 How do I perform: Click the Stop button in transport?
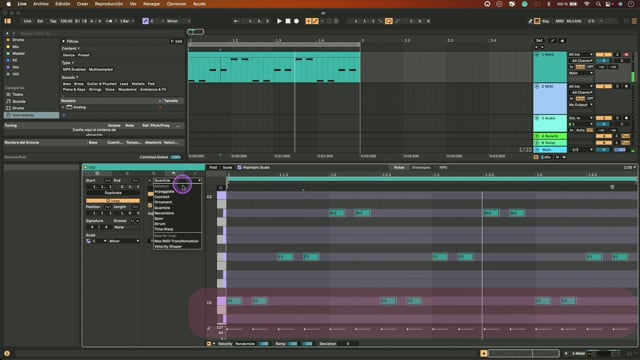tap(288, 21)
